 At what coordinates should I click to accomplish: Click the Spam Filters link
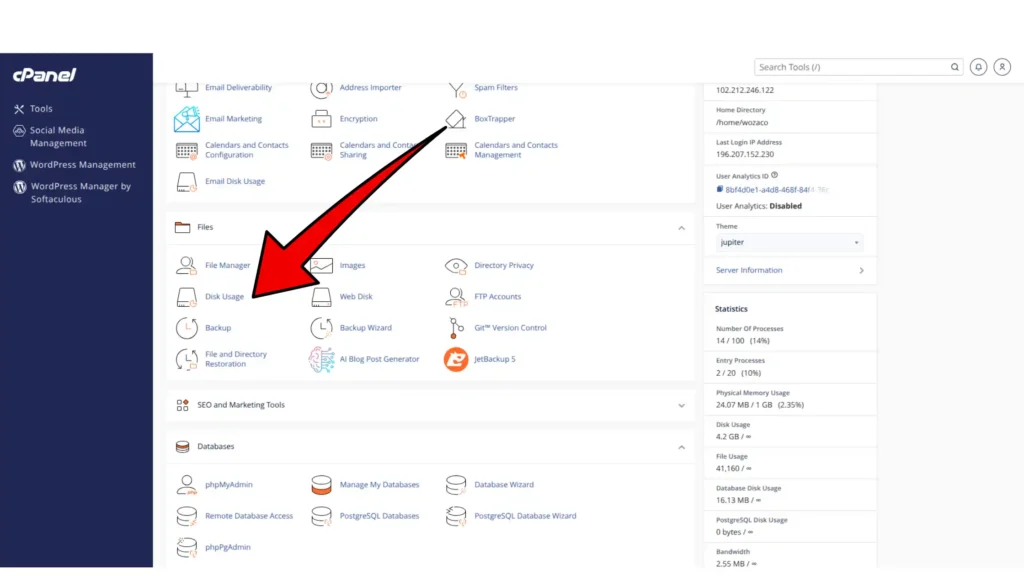[496, 88]
